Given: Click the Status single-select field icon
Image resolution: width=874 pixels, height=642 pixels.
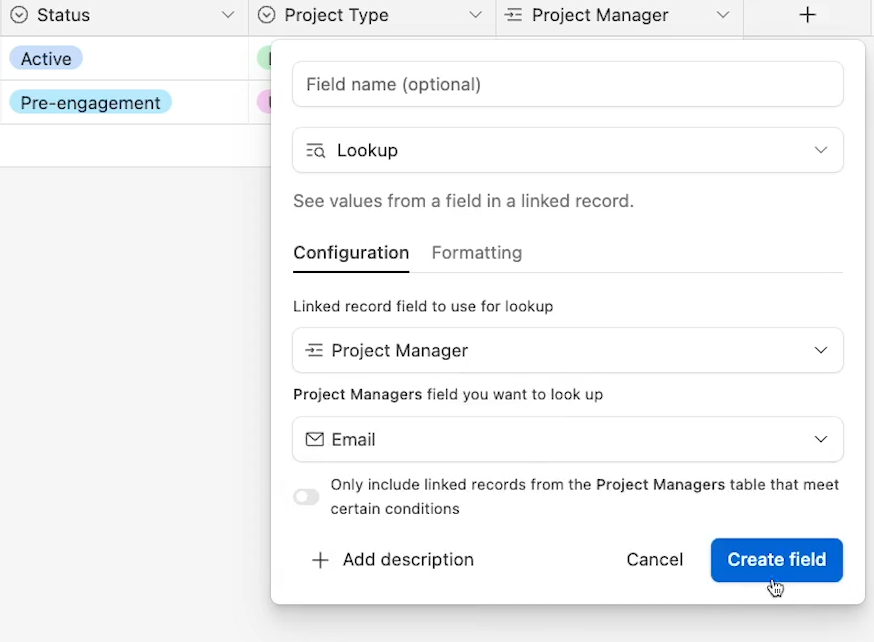Looking at the screenshot, I should pyautogui.click(x=19, y=15).
